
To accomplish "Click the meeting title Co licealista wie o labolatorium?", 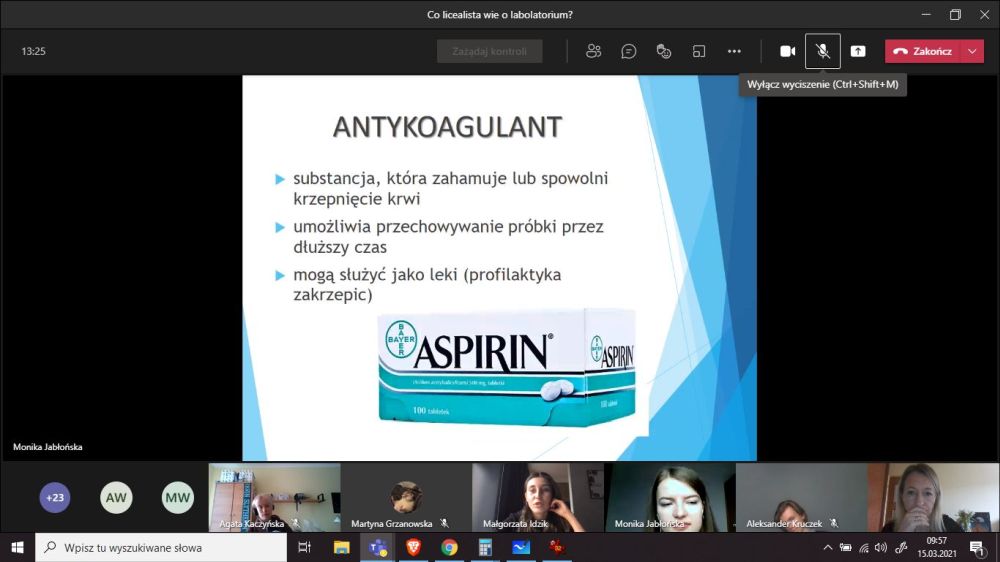I will 500,15.
